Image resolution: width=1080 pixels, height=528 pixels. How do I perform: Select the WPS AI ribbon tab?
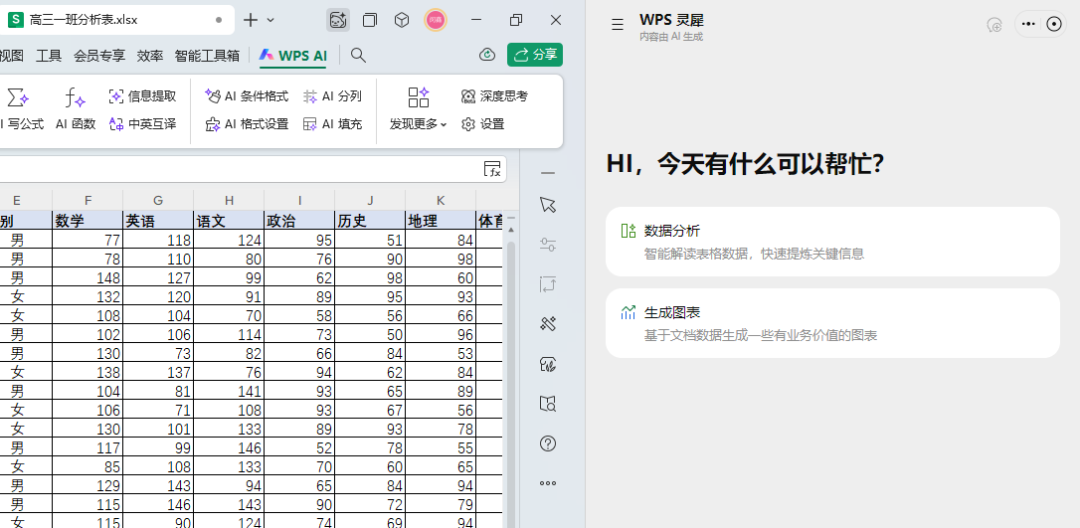293,56
